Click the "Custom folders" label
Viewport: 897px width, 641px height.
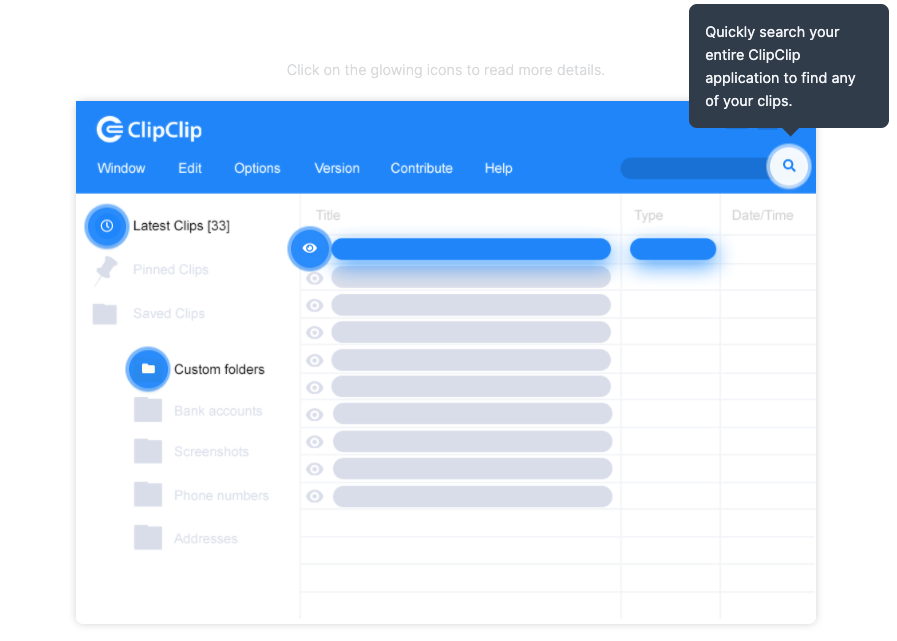click(219, 369)
